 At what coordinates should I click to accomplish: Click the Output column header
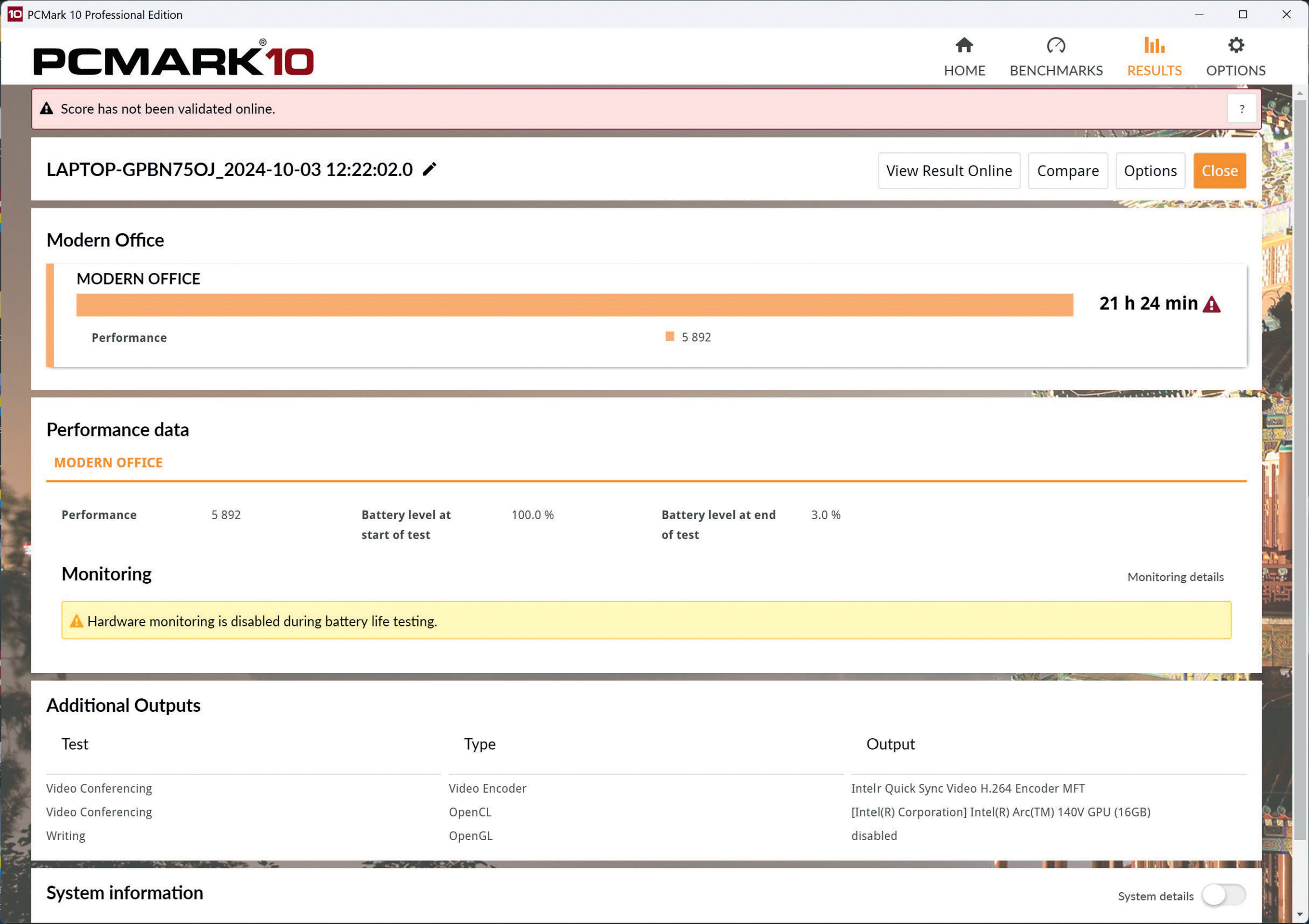[891, 744]
